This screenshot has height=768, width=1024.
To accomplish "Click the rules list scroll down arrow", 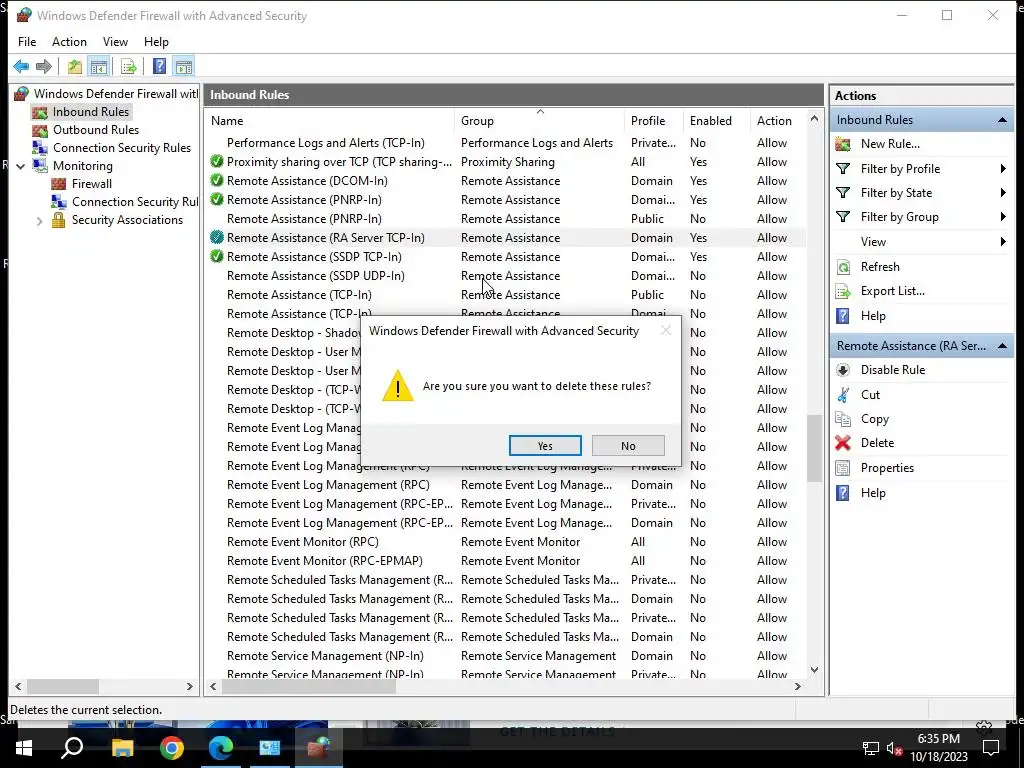I will tap(814, 669).
